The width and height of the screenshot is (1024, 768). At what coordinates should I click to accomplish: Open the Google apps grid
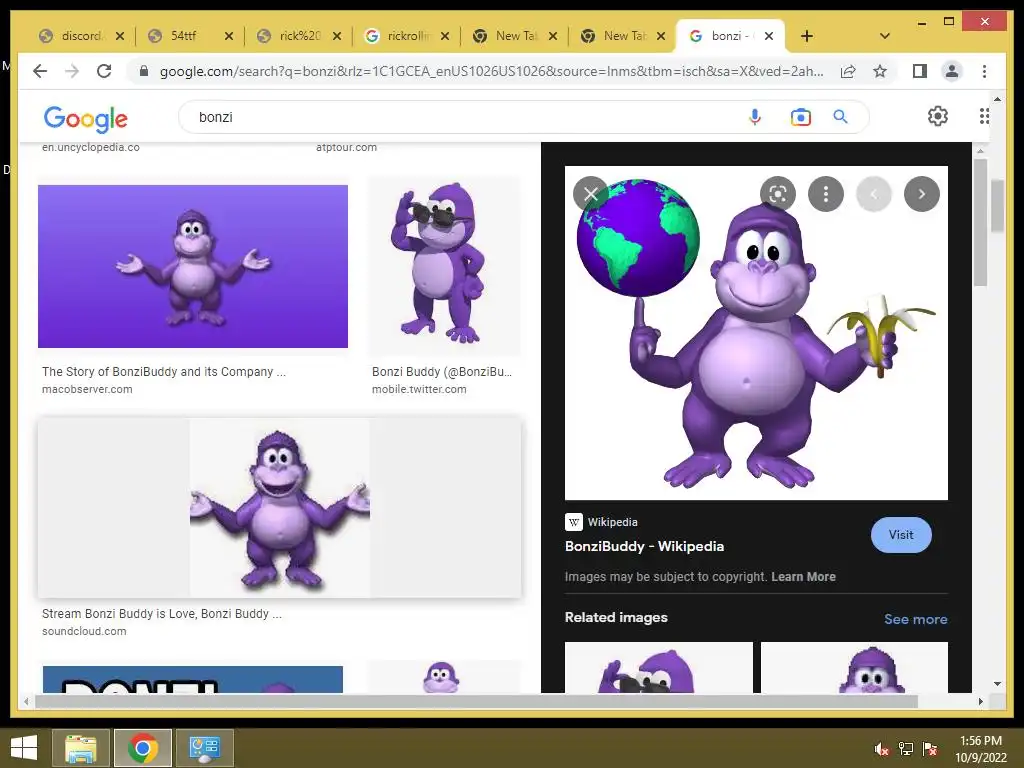(984, 116)
